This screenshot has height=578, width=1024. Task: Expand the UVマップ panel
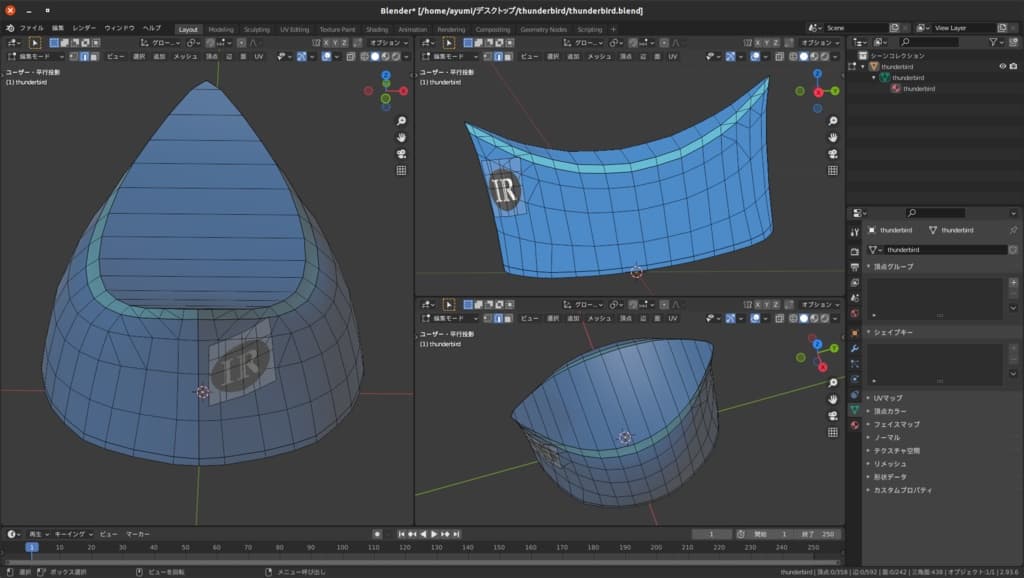click(887, 398)
